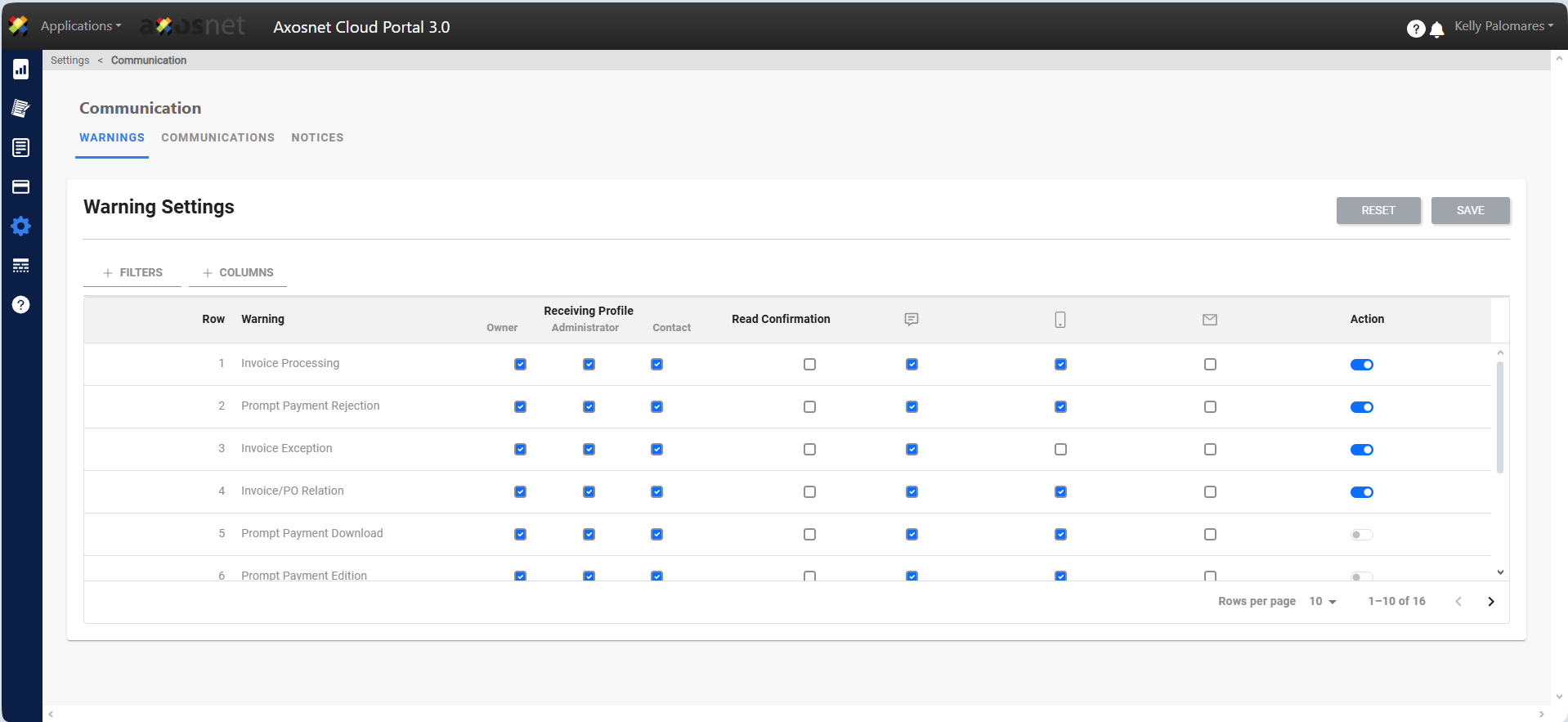Turn off the Invoice Exception action toggle

click(1361, 450)
